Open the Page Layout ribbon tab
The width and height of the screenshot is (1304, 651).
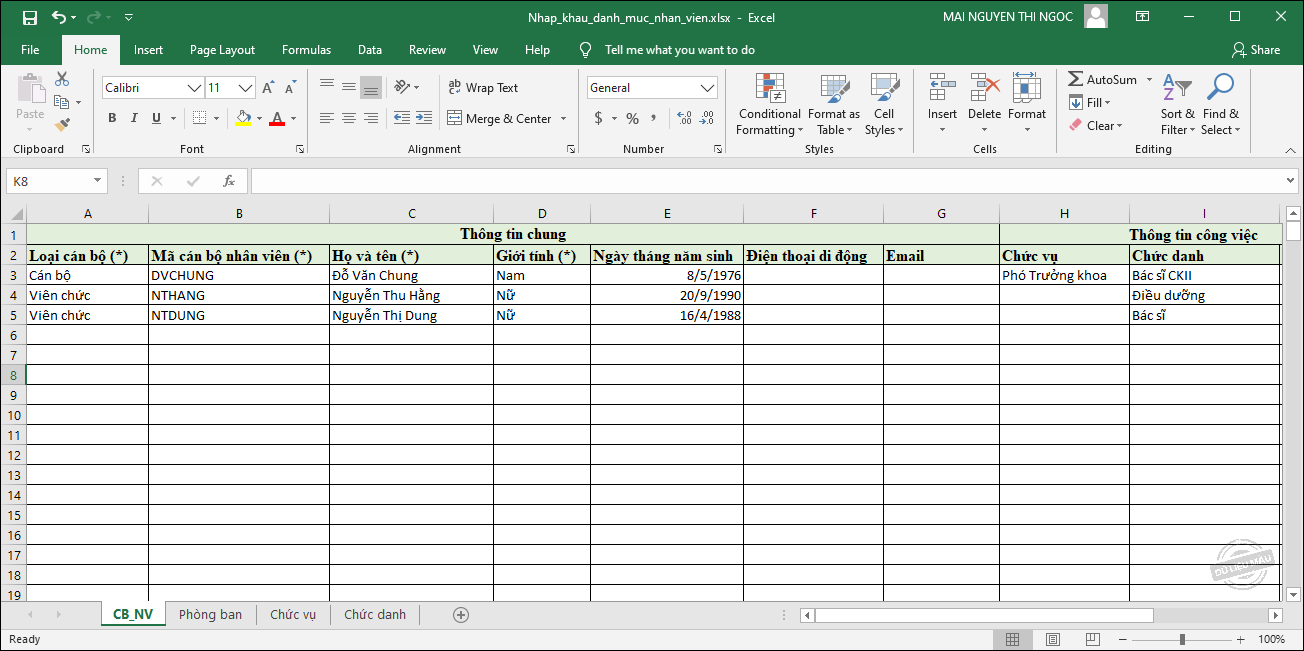coord(222,50)
